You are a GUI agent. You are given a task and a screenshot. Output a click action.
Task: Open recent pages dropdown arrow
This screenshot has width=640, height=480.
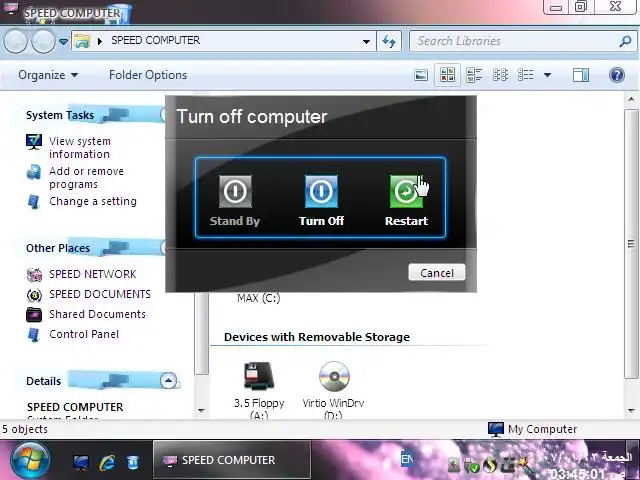pos(63,42)
